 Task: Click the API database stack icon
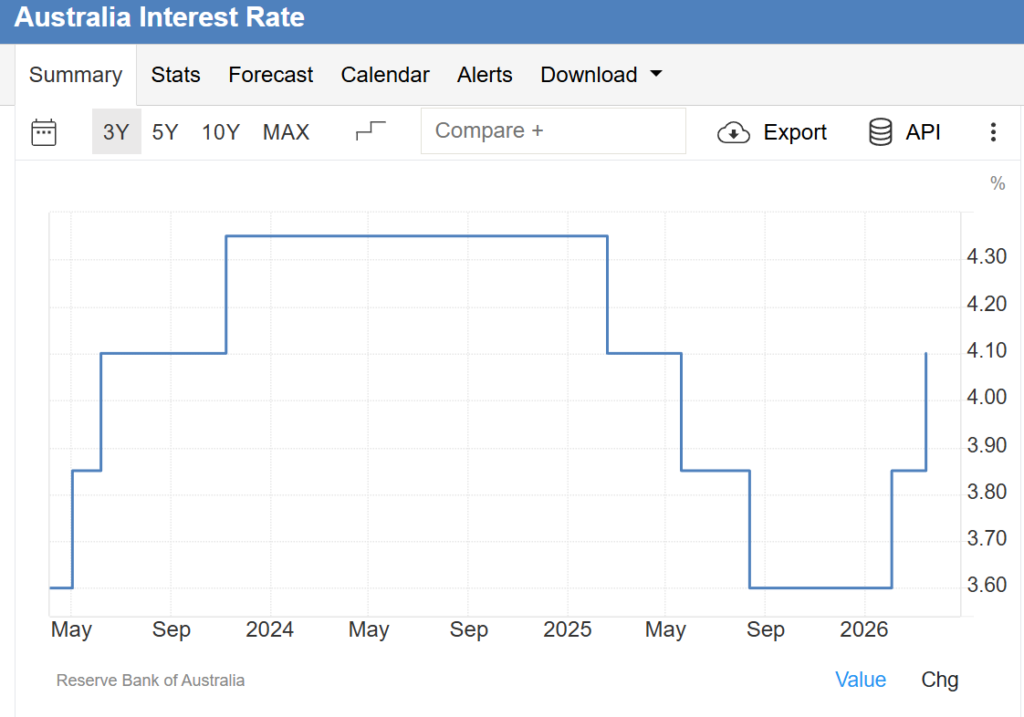[x=880, y=132]
